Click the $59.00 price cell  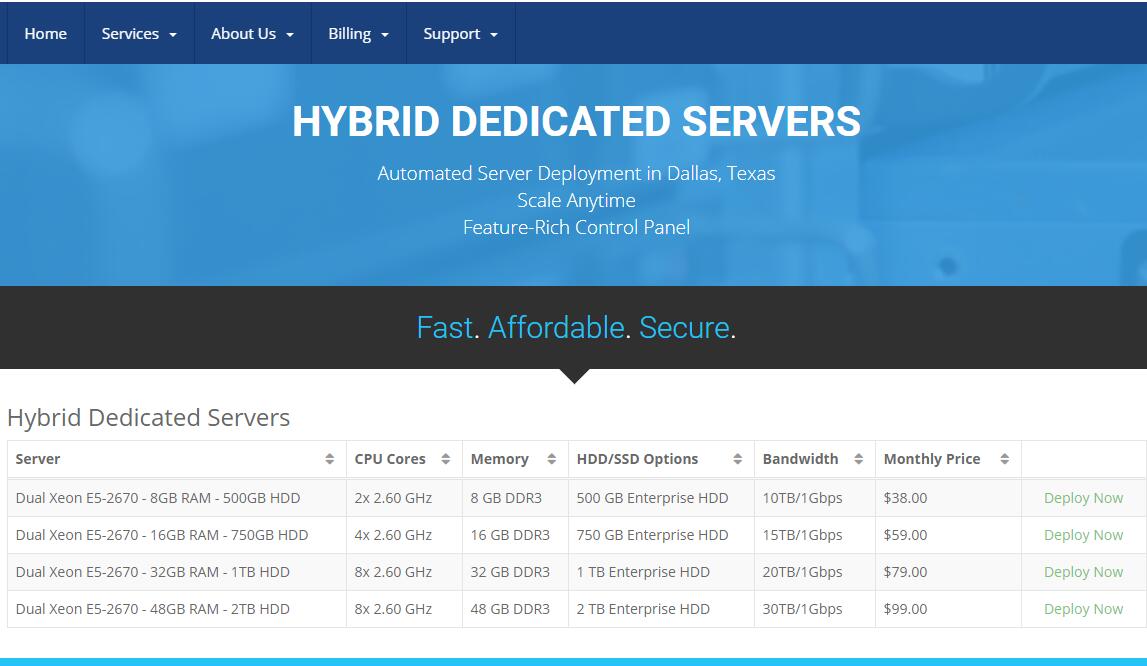coord(905,535)
